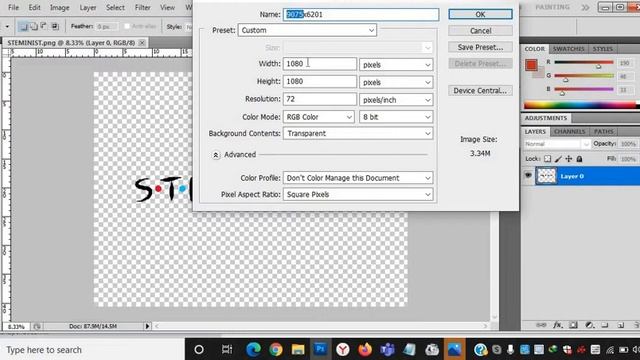
Task: Toggle visibility eye of Layer 0
Action: [x=528, y=176]
